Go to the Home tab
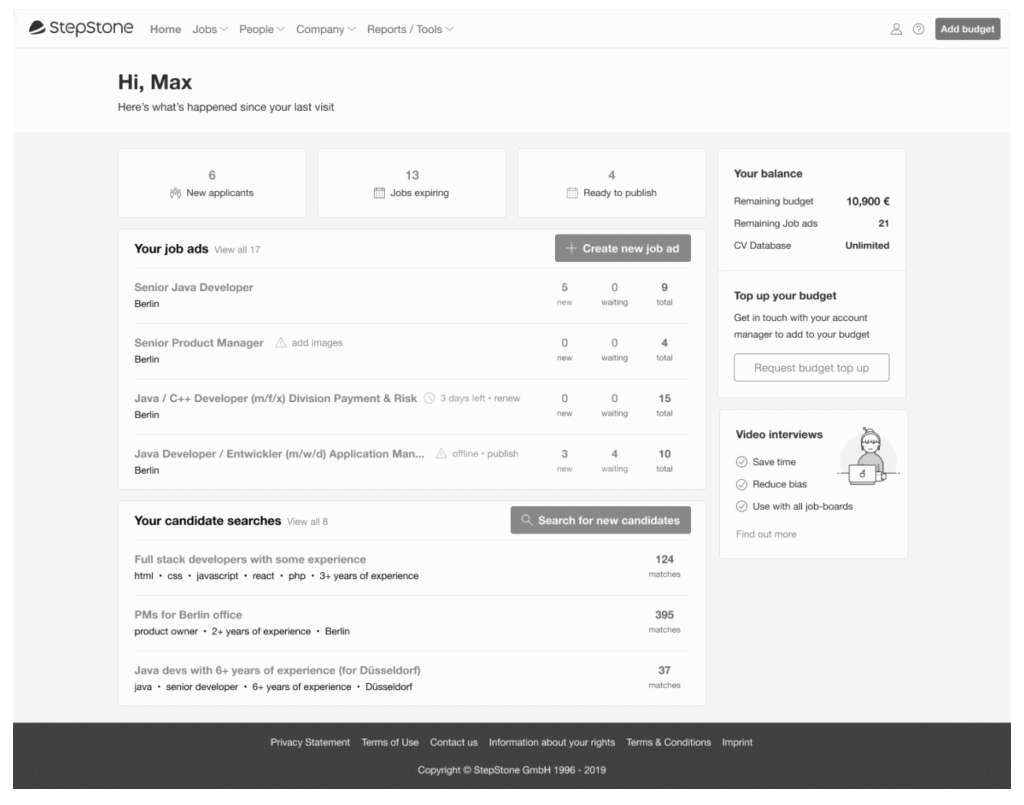The width and height of the screenshot is (1024, 805). [x=165, y=29]
